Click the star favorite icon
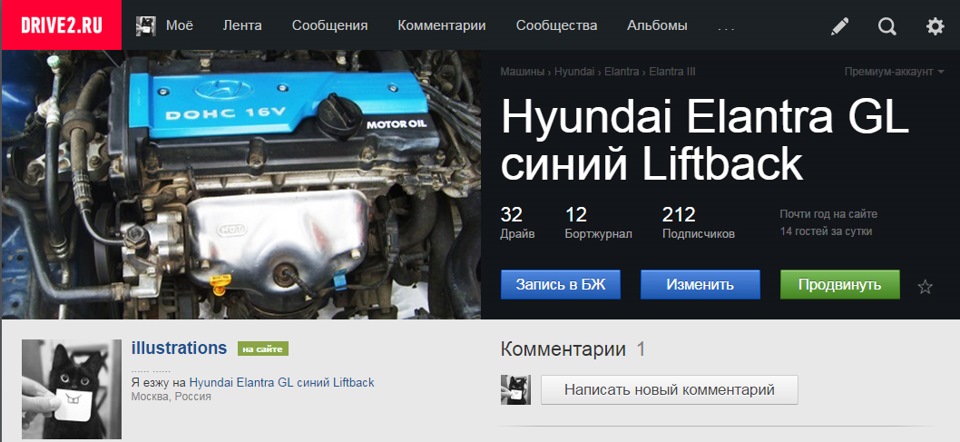The width and height of the screenshot is (960, 442). tap(925, 287)
